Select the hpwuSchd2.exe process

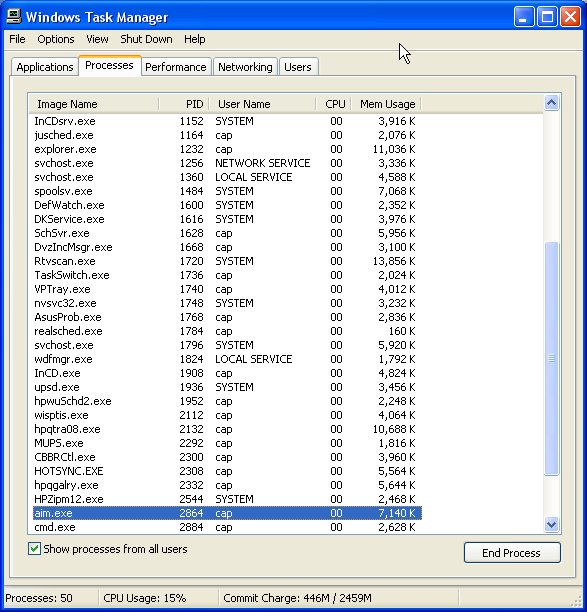click(x=227, y=401)
